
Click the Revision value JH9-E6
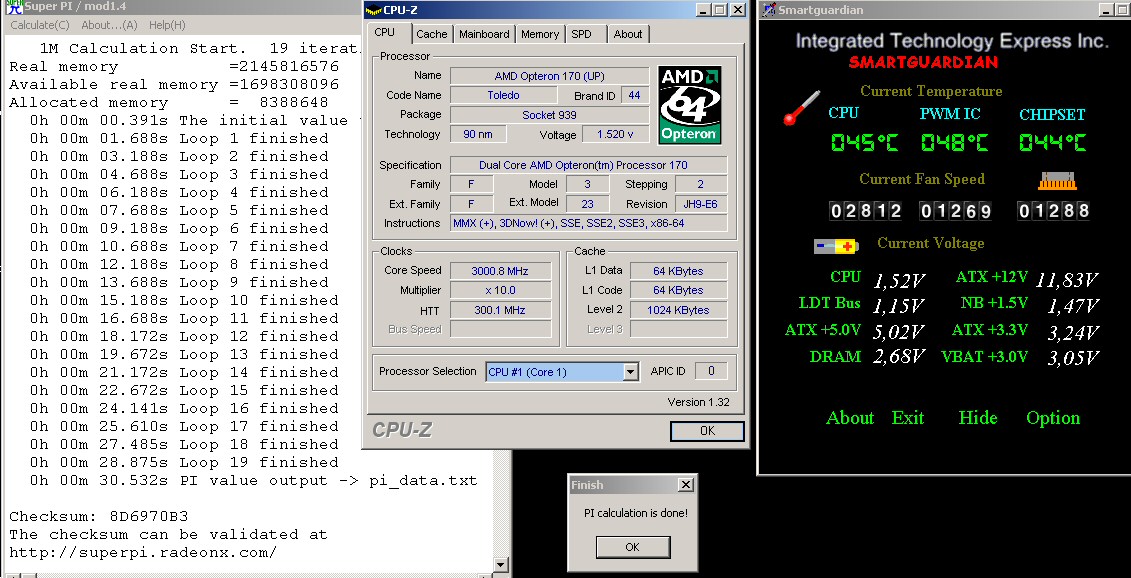coord(701,204)
